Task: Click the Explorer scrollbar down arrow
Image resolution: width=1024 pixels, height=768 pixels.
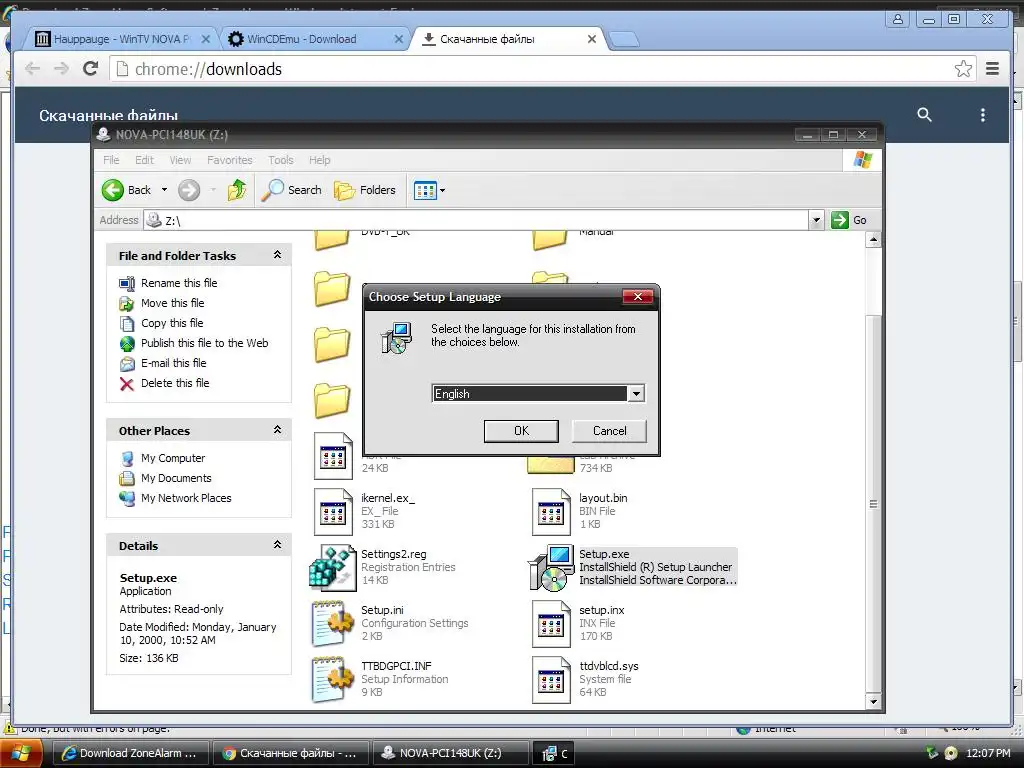Action: point(873,701)
